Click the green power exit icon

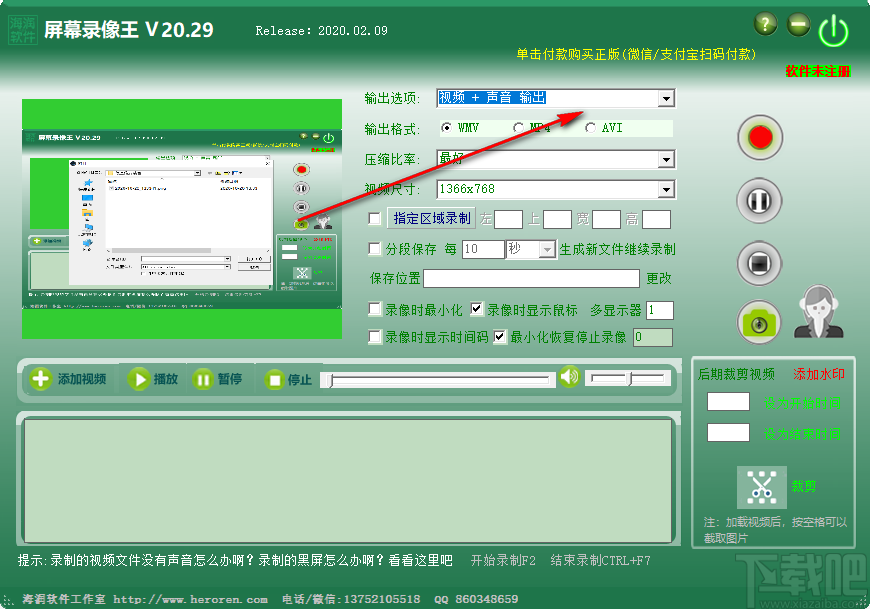833,31
